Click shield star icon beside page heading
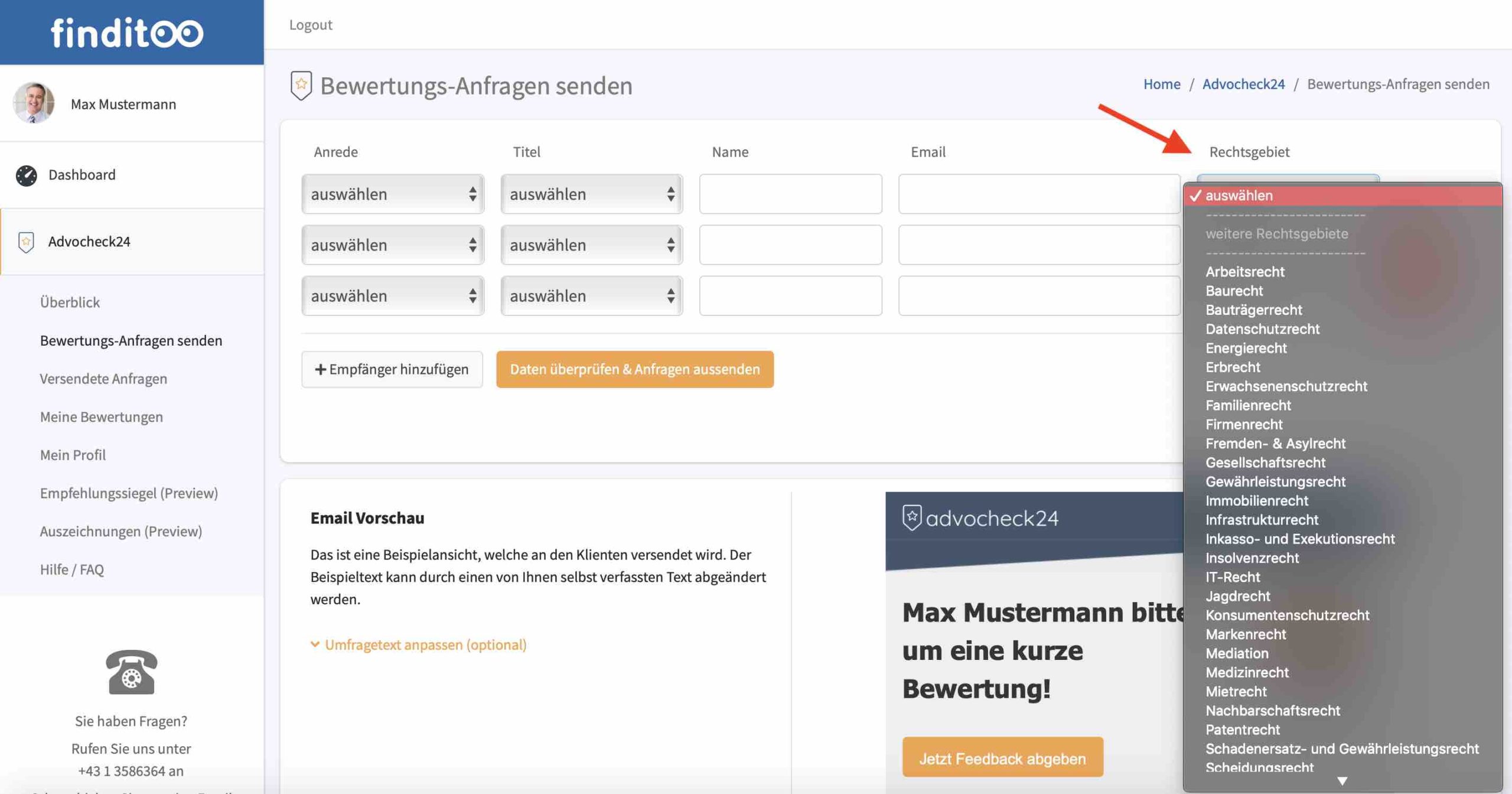 301,86
